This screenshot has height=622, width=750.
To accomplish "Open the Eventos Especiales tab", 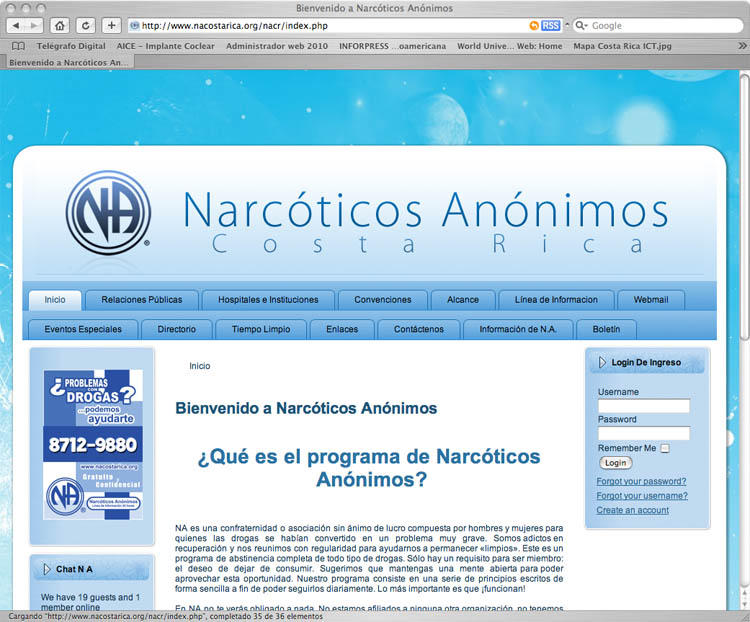I will [x=83, y=329].
